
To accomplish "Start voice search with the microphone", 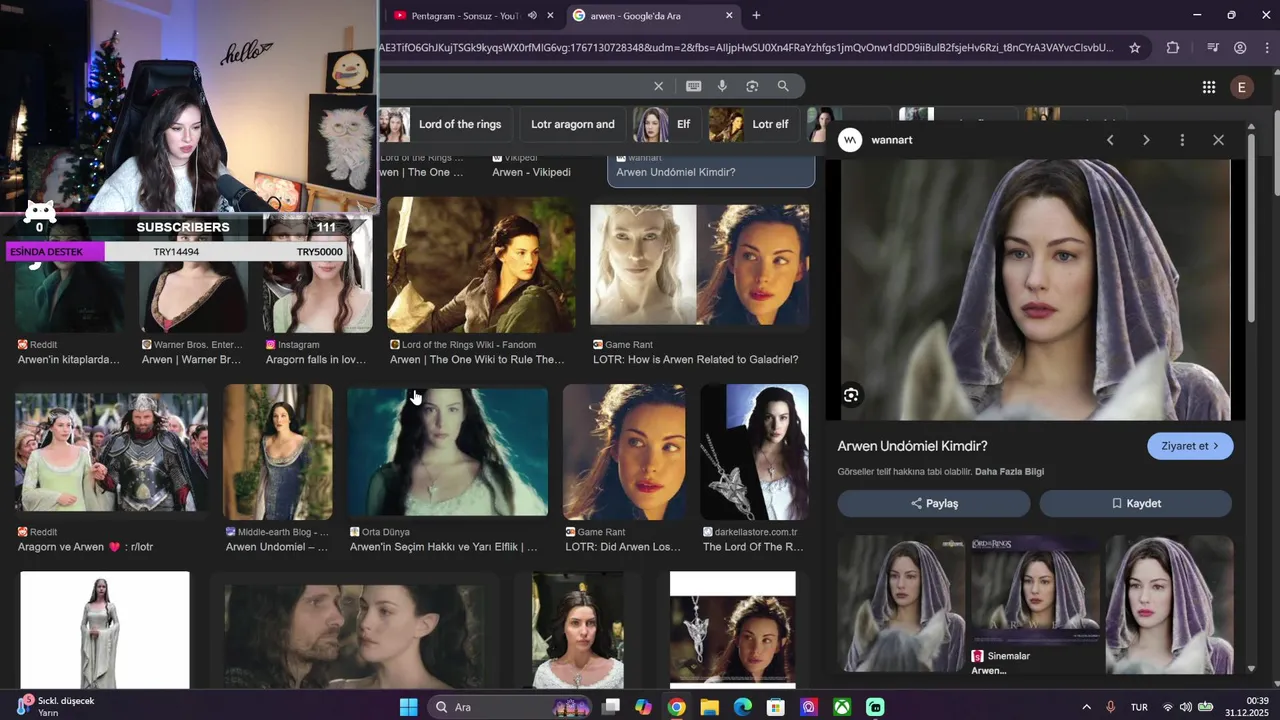I will (722, 86).
